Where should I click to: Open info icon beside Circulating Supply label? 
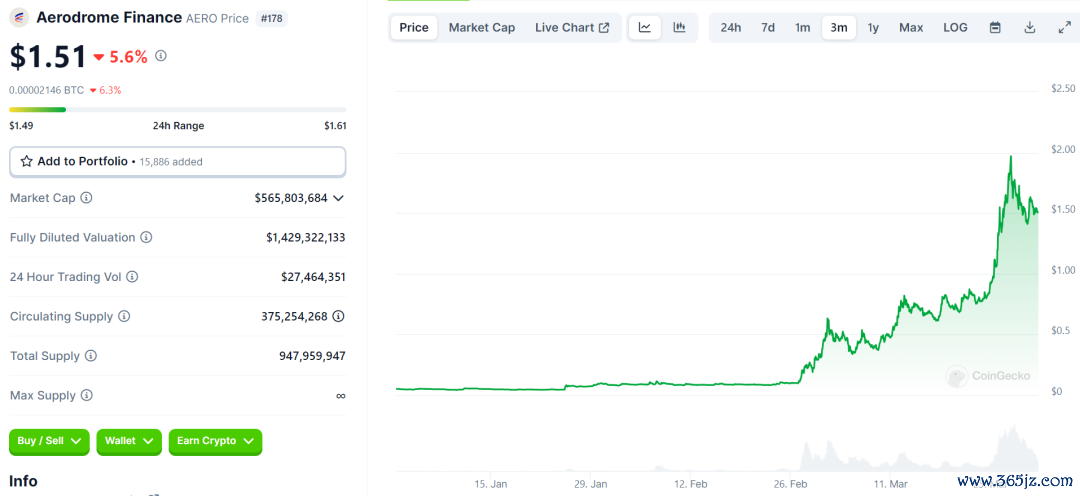pyautogui.click(x=124, y=316)
